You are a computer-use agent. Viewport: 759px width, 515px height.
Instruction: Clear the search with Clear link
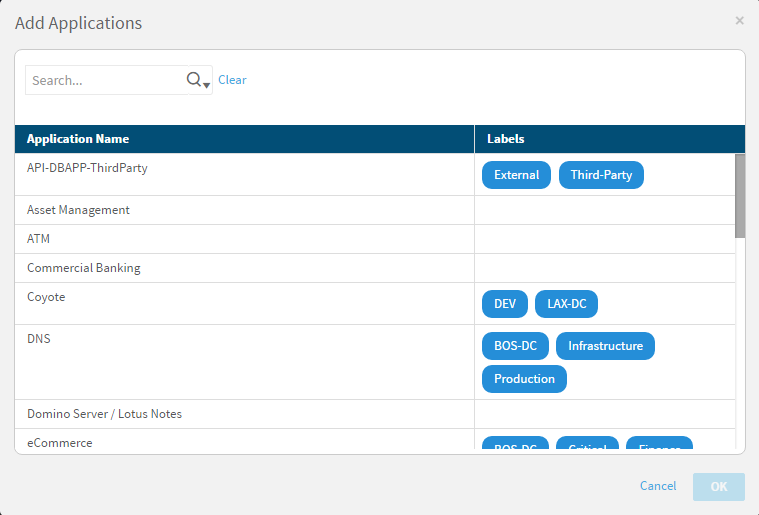[232, 80]
